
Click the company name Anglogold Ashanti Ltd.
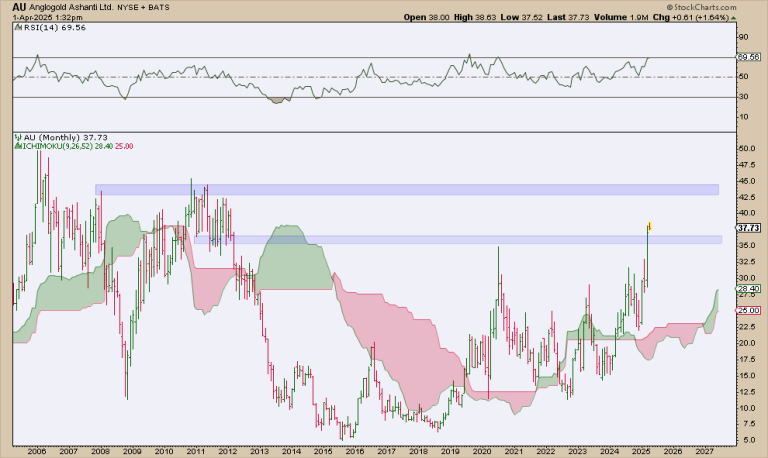click(x=72, y=7)
